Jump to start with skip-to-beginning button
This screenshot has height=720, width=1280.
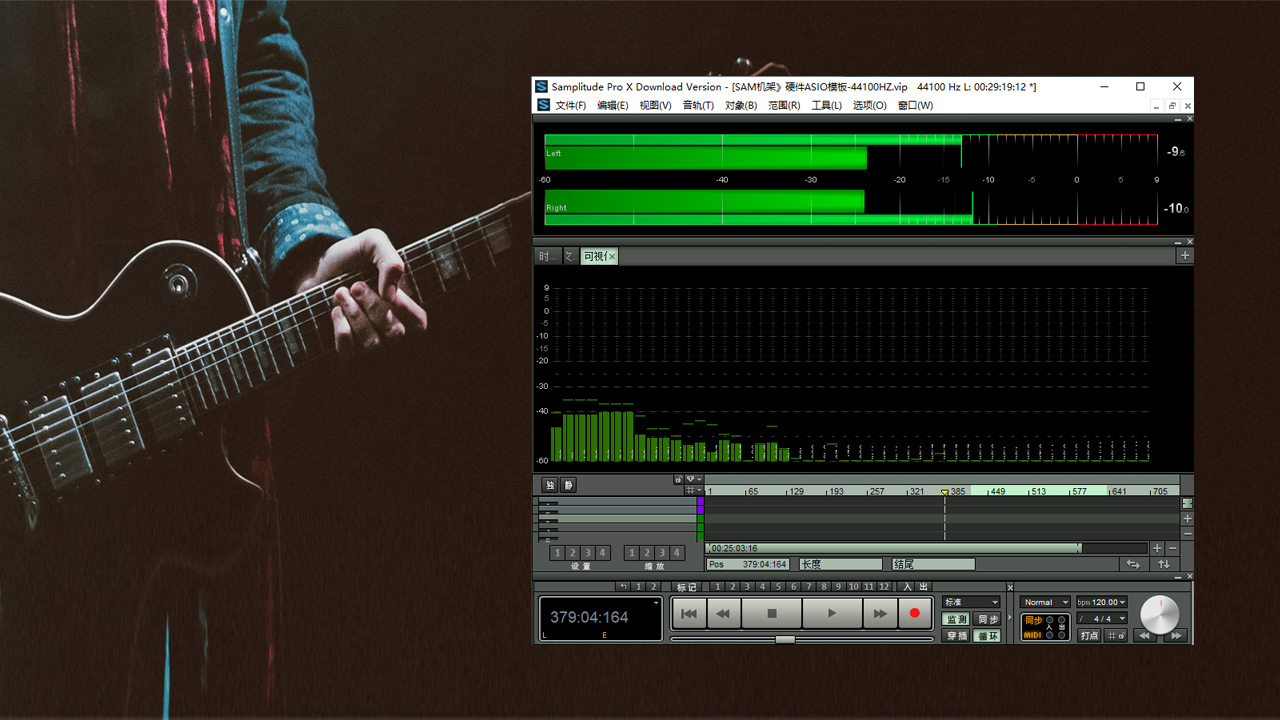[689, 613]
